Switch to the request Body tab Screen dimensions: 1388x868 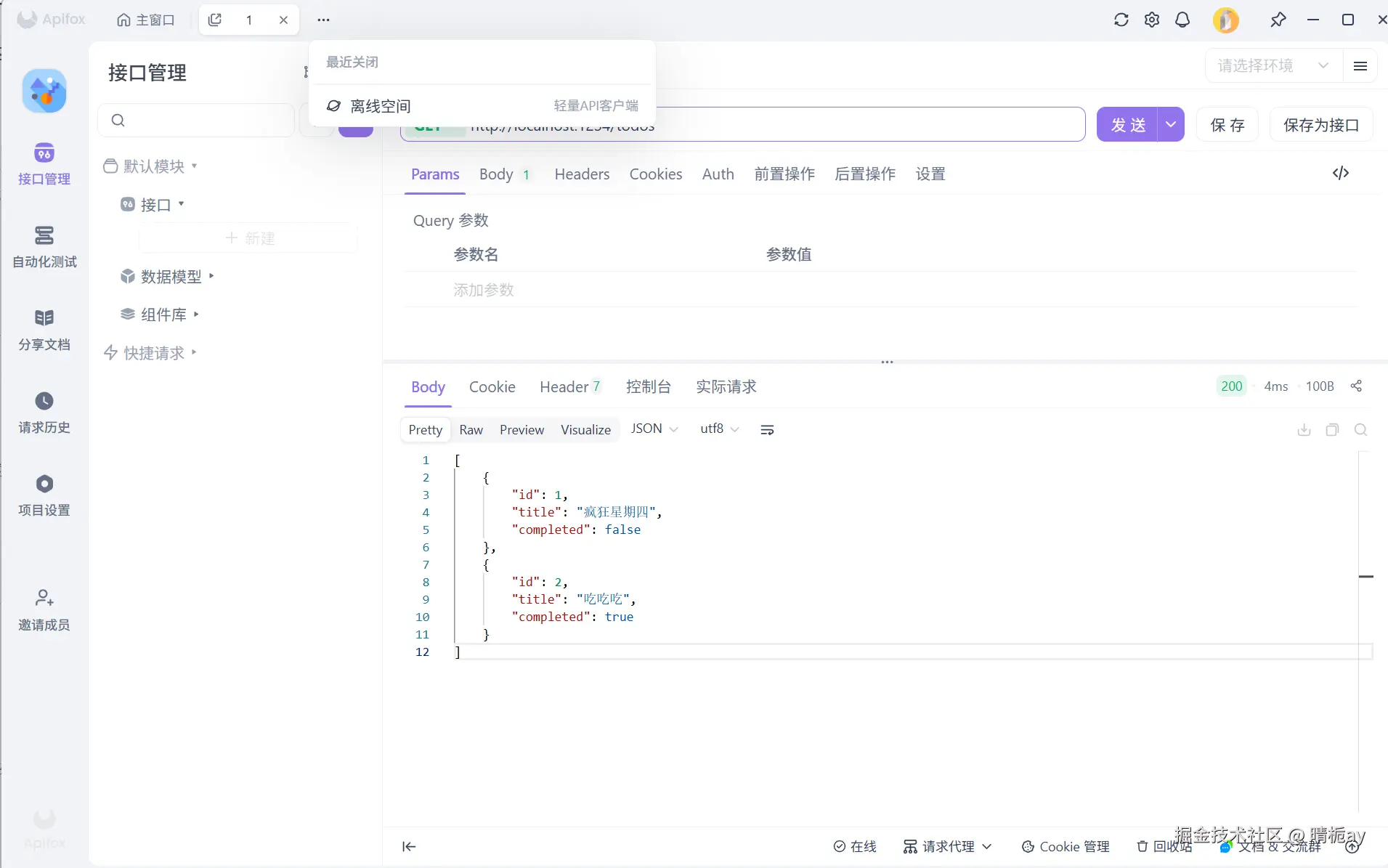coord(504,174)
